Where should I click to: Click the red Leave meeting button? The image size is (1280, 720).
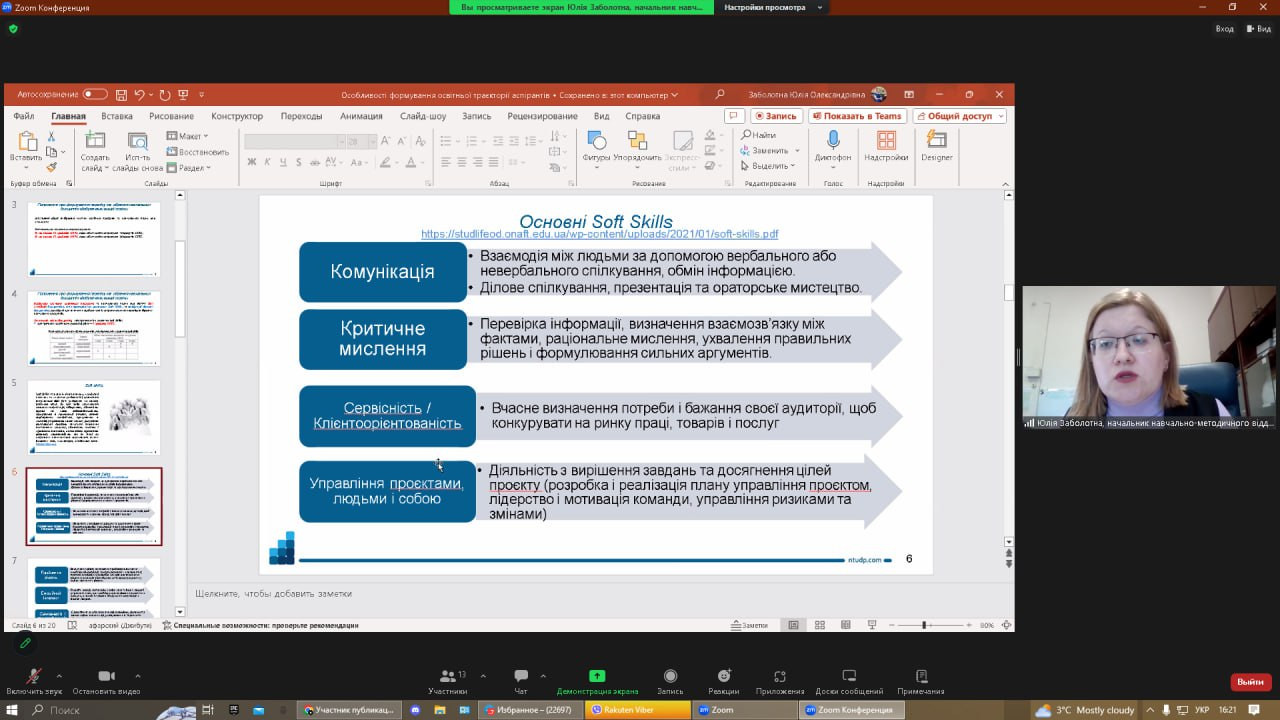click(1250, 682)
